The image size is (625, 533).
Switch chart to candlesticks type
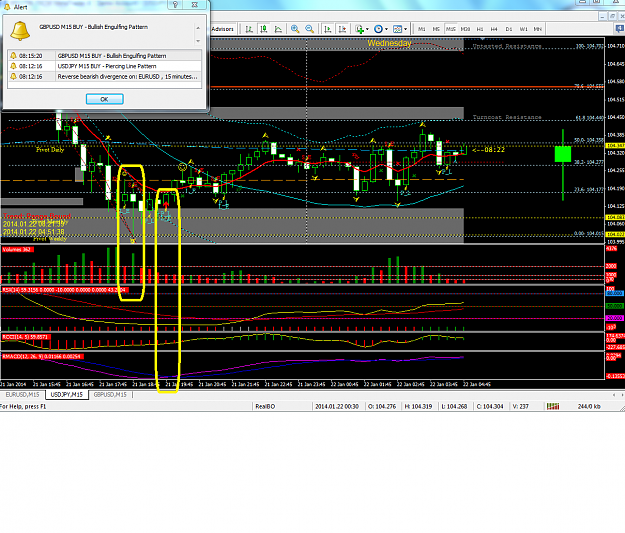pos(263,29)
